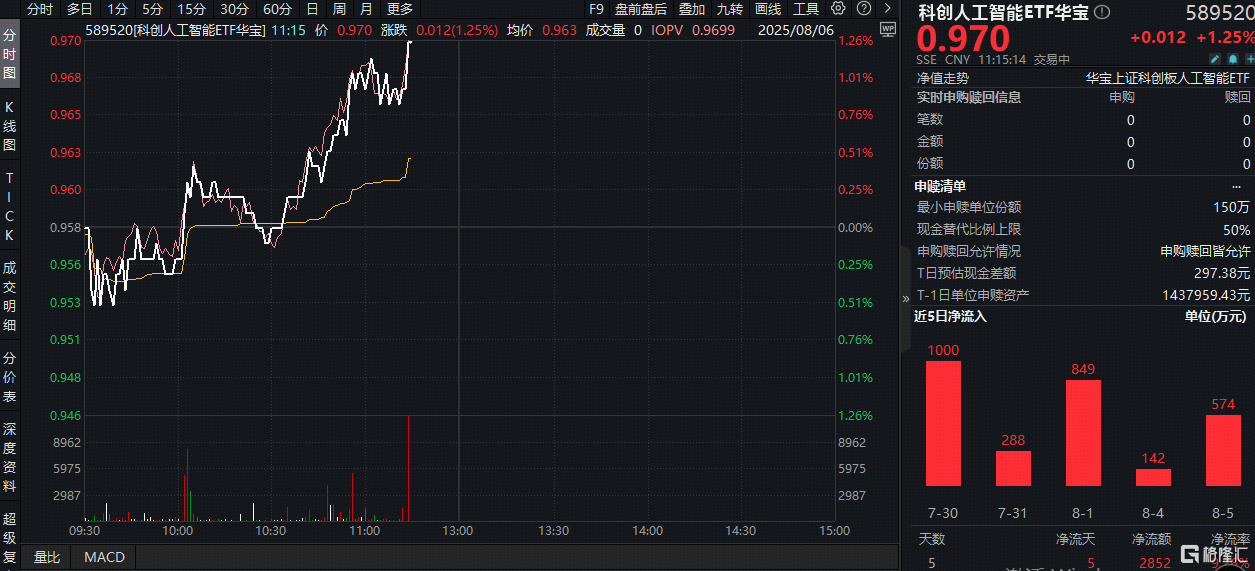Select the MACD indicator tab
The image size is (1255, 571).
tap(105, 557)
